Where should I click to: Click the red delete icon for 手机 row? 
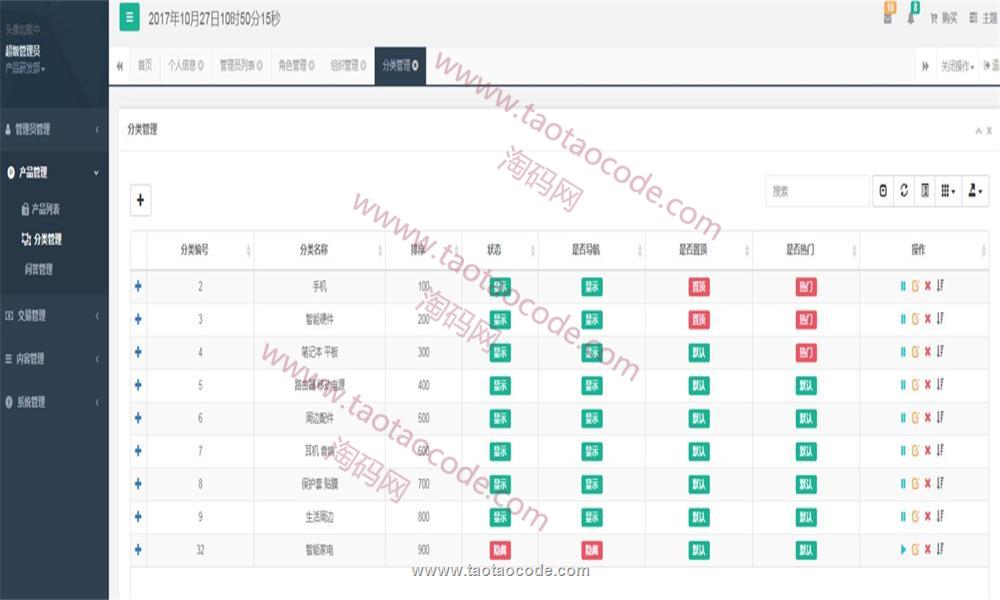pos(927,287)
